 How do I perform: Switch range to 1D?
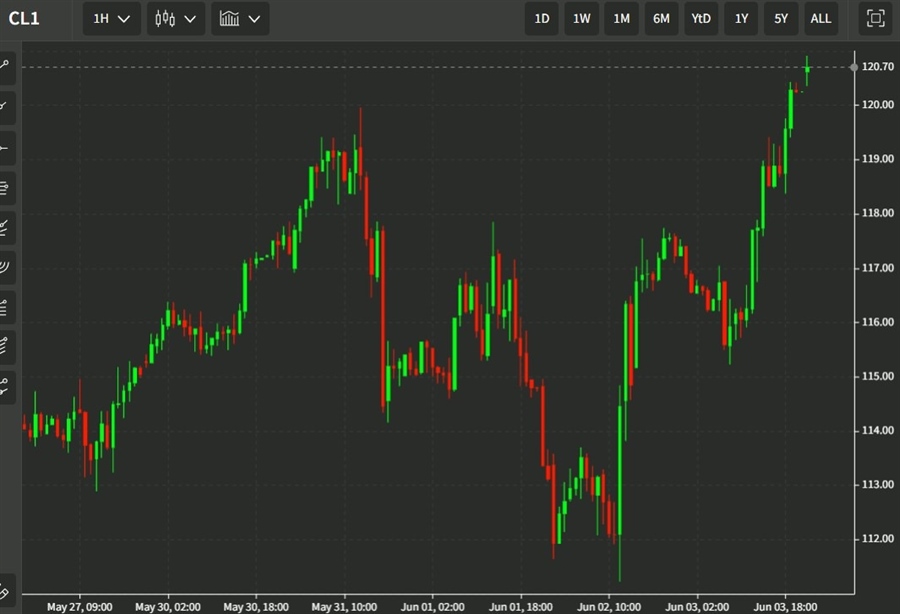click(542, 18)
